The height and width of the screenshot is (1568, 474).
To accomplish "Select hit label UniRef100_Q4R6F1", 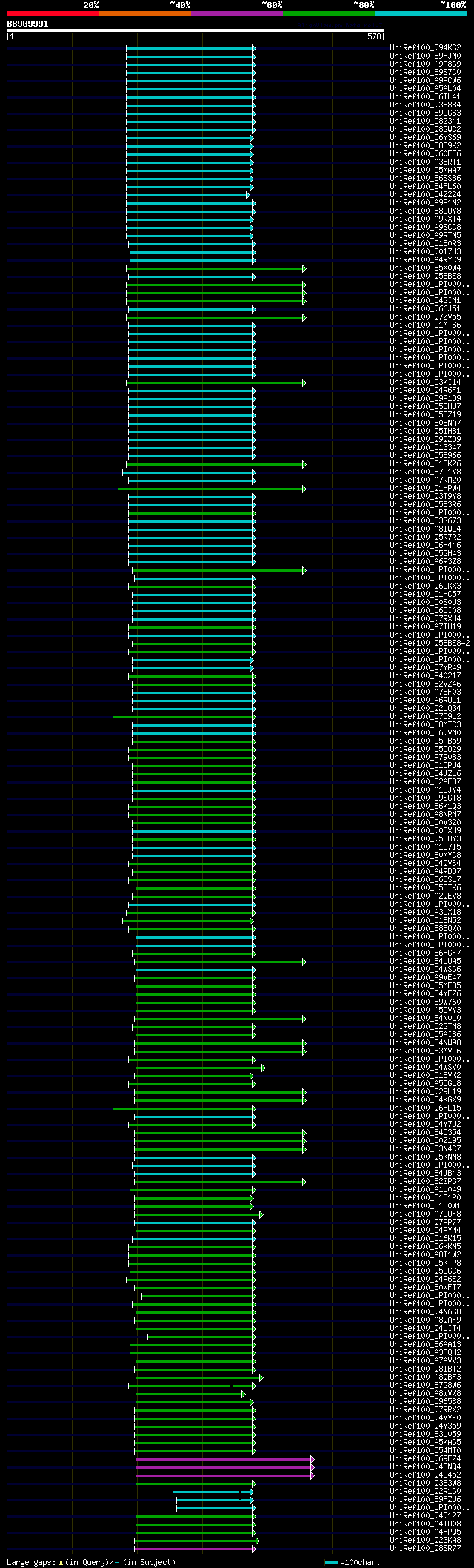I will (x=425, y=390).
